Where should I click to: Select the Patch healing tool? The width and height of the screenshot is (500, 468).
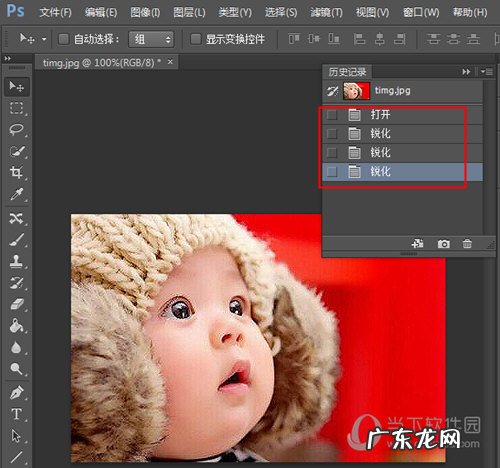(x=17, y=218)
